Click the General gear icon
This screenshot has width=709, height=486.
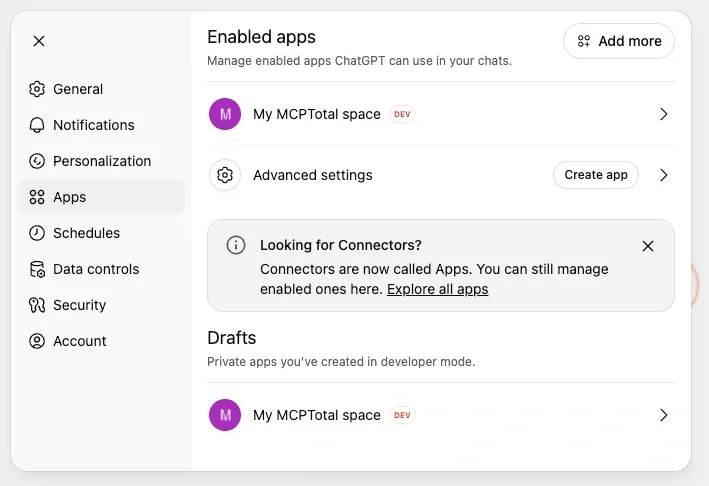click(x=37, y=89)
